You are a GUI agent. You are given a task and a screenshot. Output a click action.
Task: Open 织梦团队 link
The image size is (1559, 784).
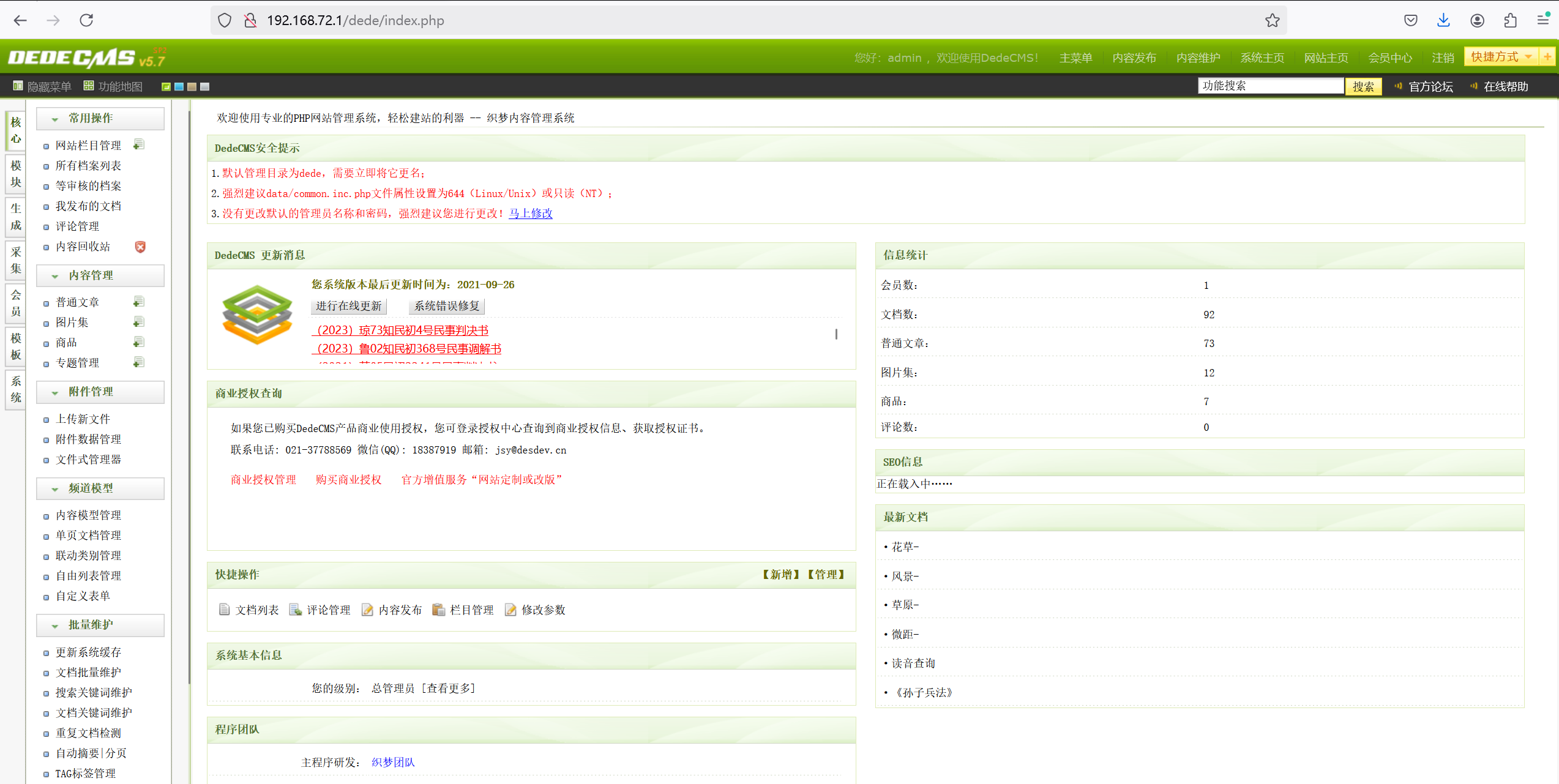tap(393, 762)
